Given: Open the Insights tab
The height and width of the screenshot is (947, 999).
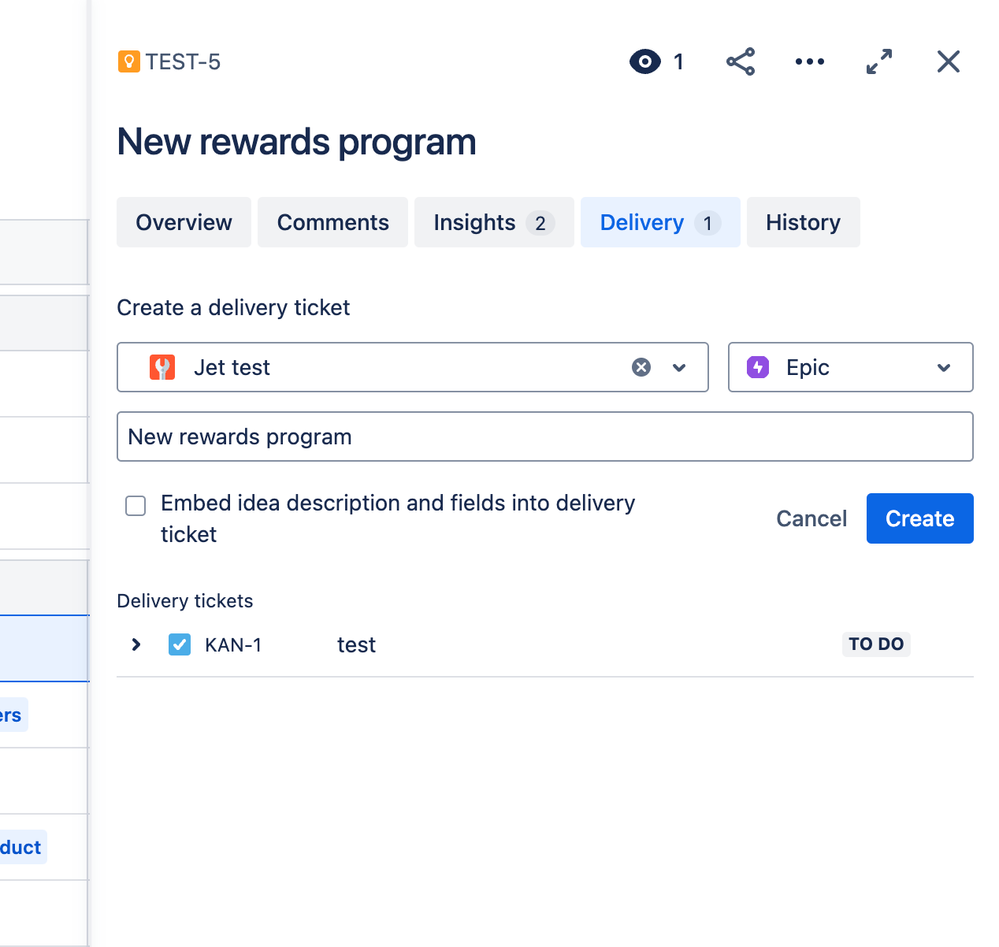Looking at the screenshot, I should [494, 222].
